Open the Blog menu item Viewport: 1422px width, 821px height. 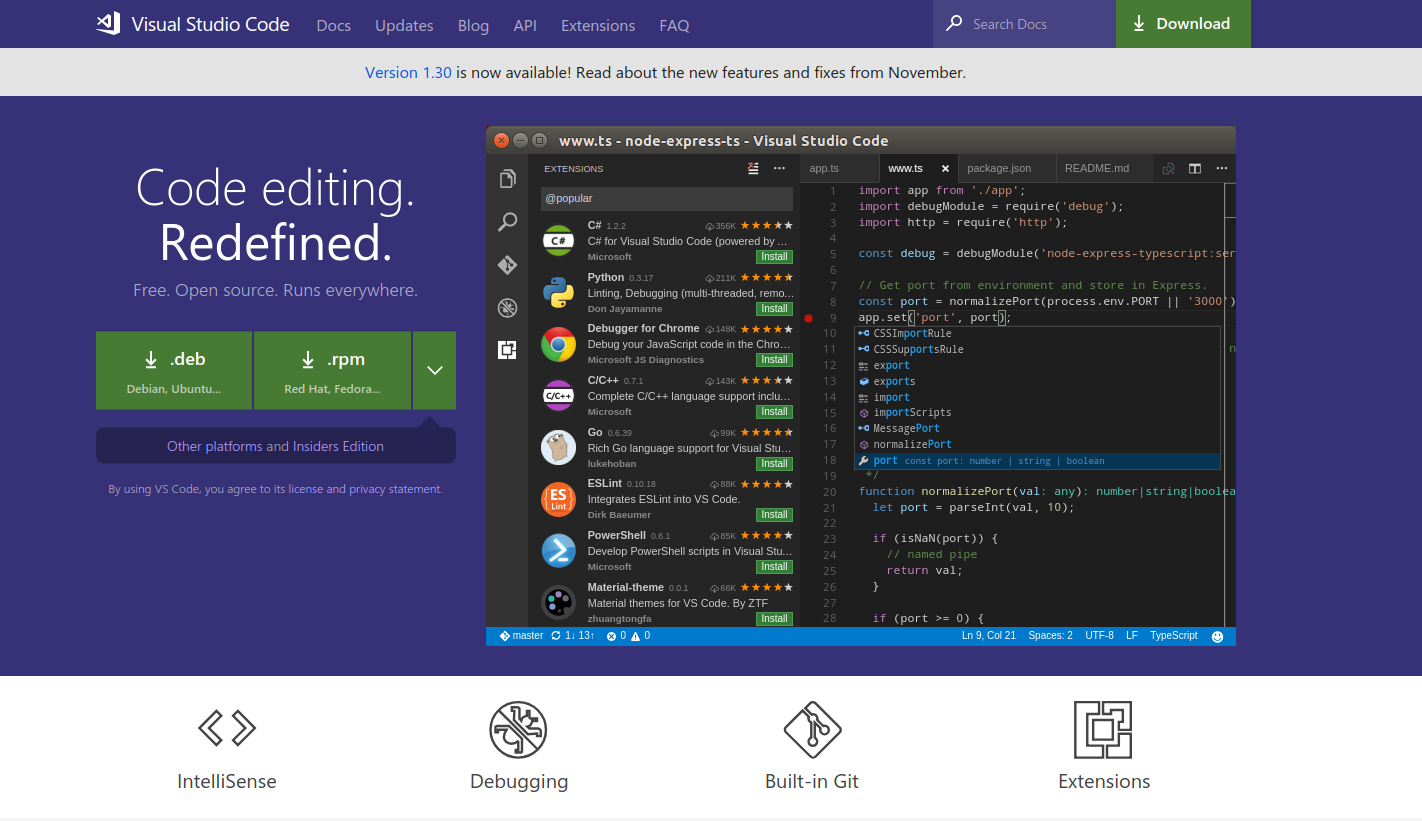click(473, 25)
